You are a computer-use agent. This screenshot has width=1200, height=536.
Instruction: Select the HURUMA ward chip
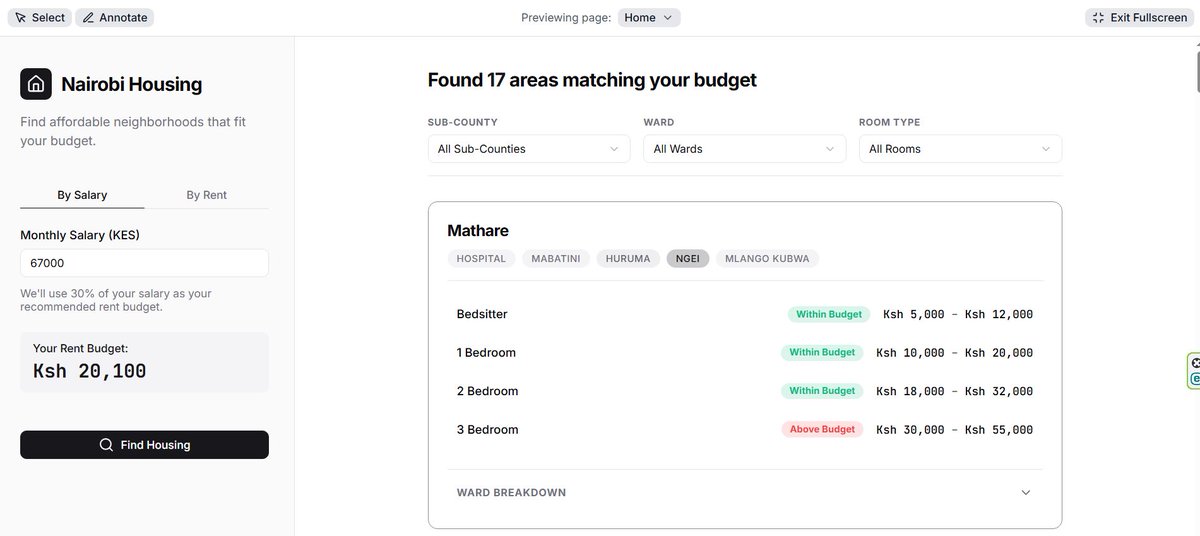pyautogui.click(x=628, y=258)
